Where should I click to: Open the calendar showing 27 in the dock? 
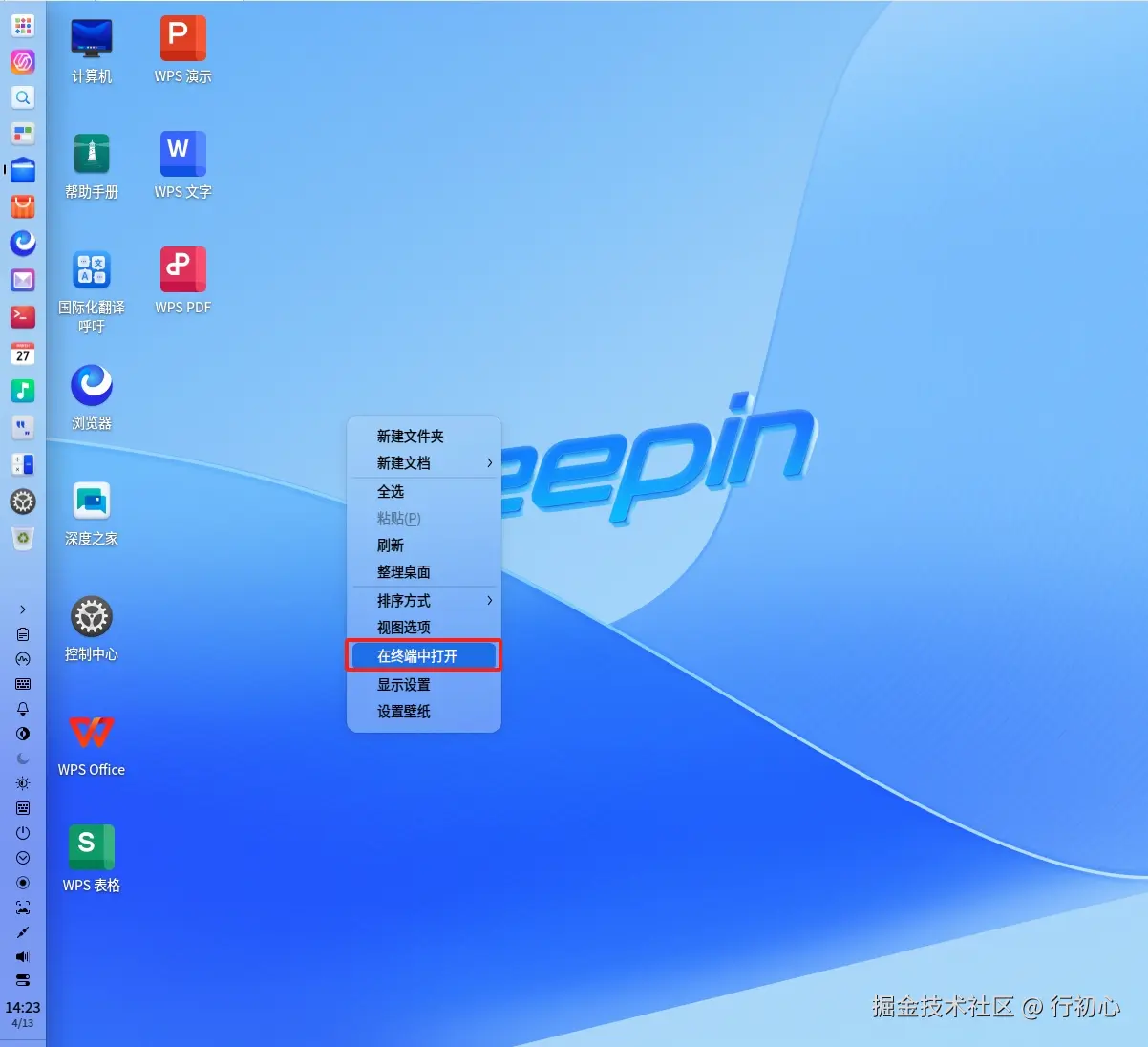[23, 353]
